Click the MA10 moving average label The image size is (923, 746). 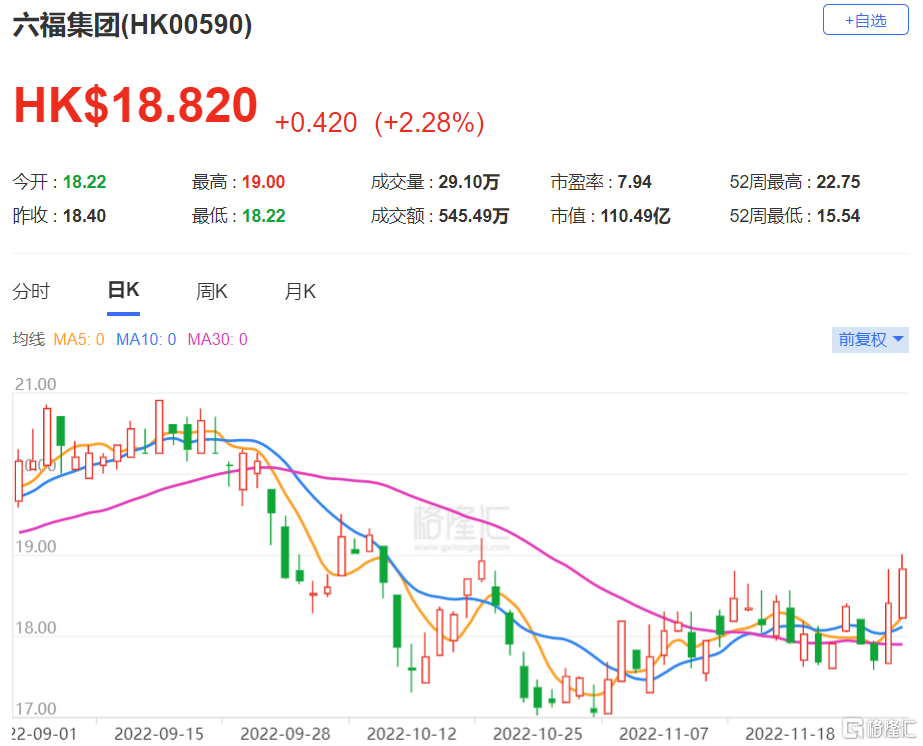146,339
